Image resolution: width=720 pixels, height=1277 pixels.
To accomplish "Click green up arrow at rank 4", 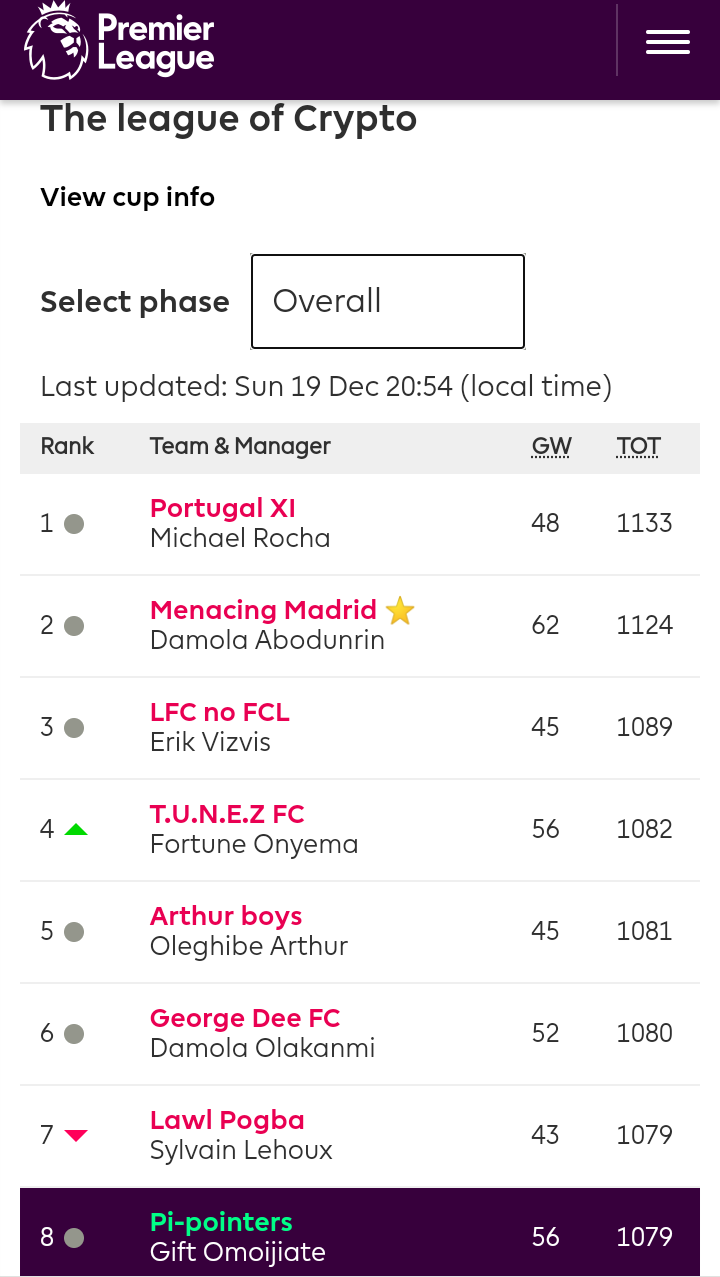I will click(x=76, y=829).
